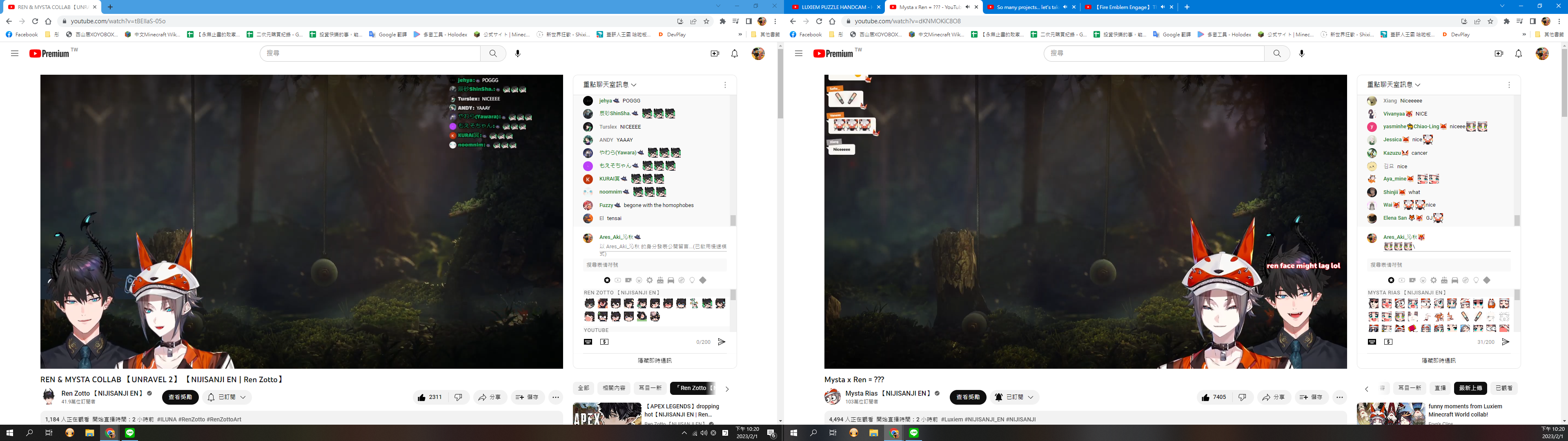Click membership perks button for Ren Zotto

(180, 397)
